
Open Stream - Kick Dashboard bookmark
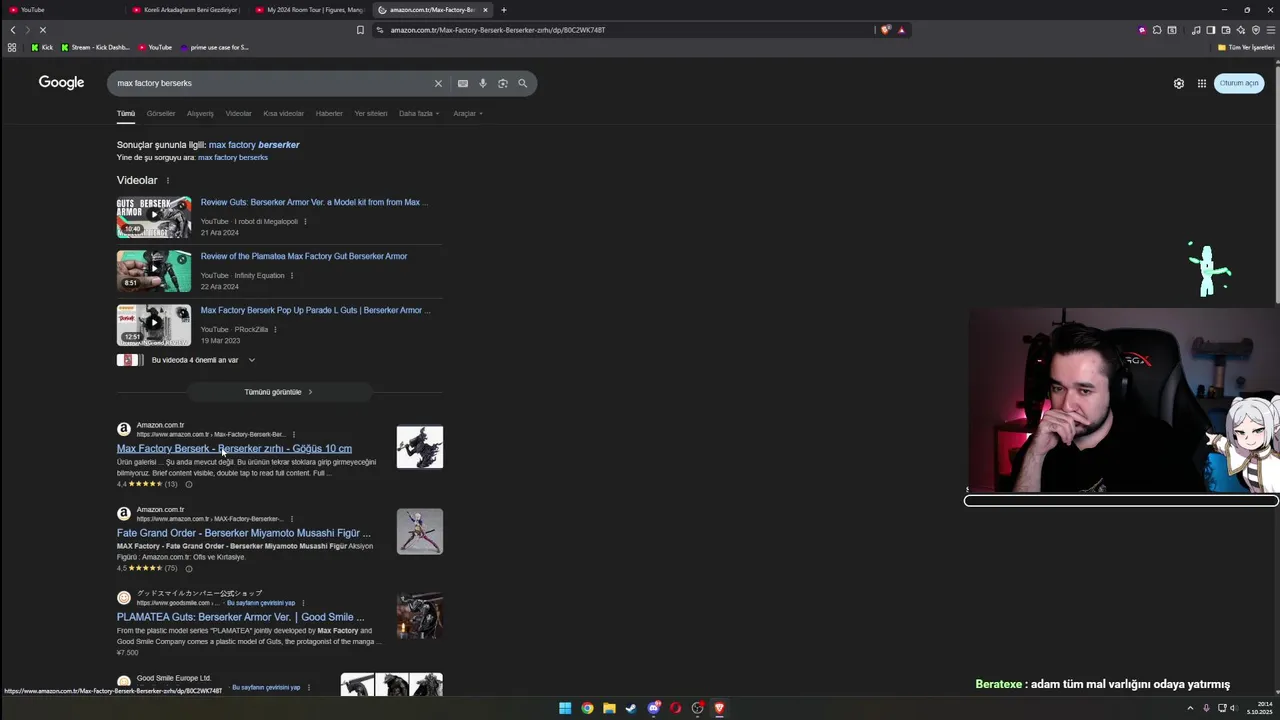tap(95, 47)
